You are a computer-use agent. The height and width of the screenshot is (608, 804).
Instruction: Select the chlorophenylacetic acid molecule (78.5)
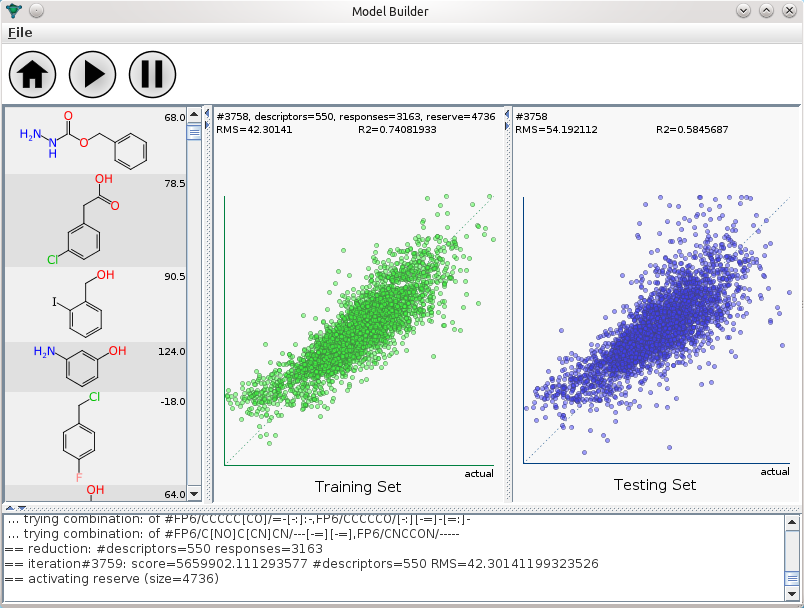pyautogui.click(x=96, y=221)
